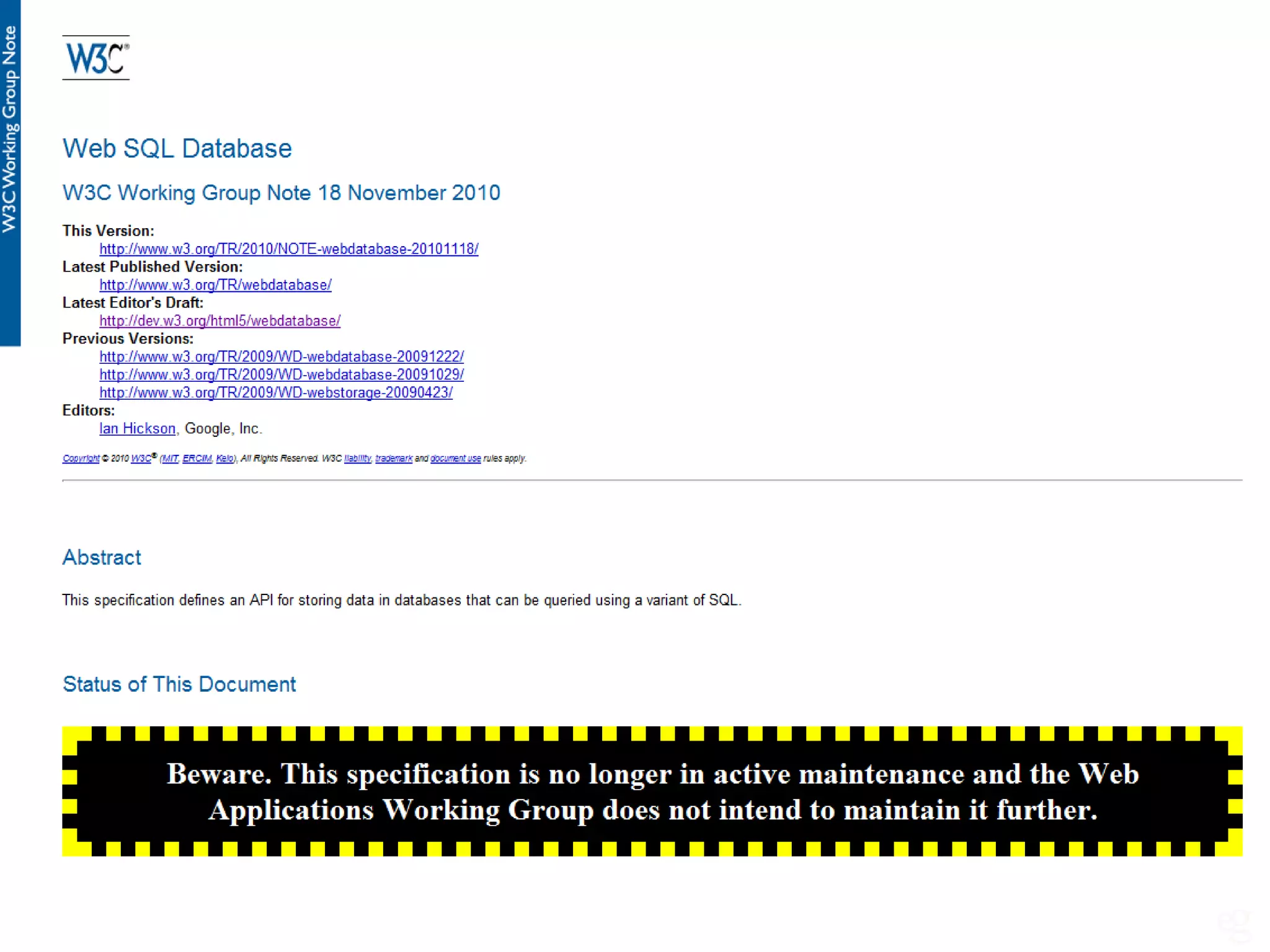The image size is (1270, 952).
Task: Click the Keio link in copyright notice
Action: pos(224,459)
